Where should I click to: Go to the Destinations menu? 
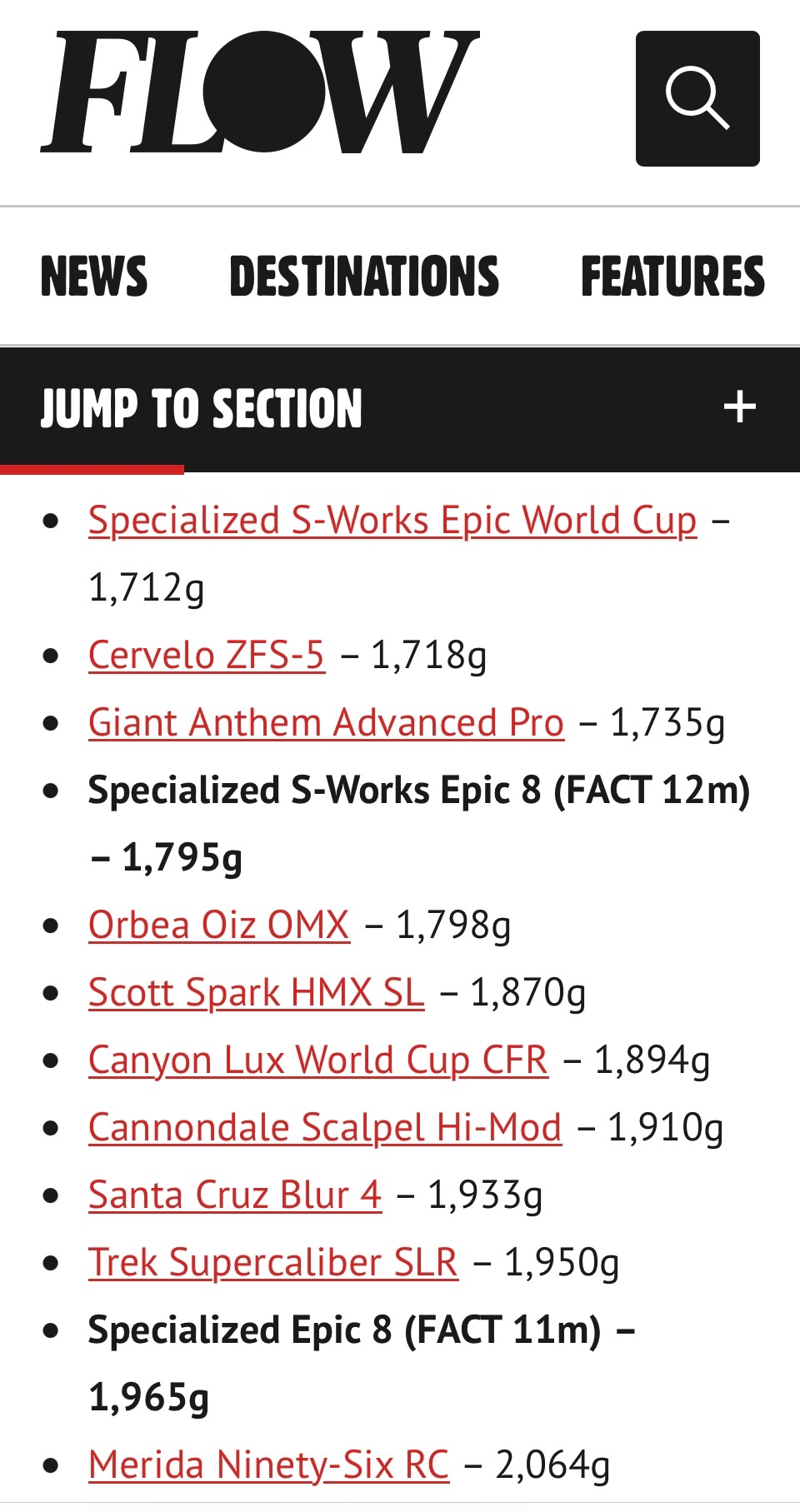point(364,277)
